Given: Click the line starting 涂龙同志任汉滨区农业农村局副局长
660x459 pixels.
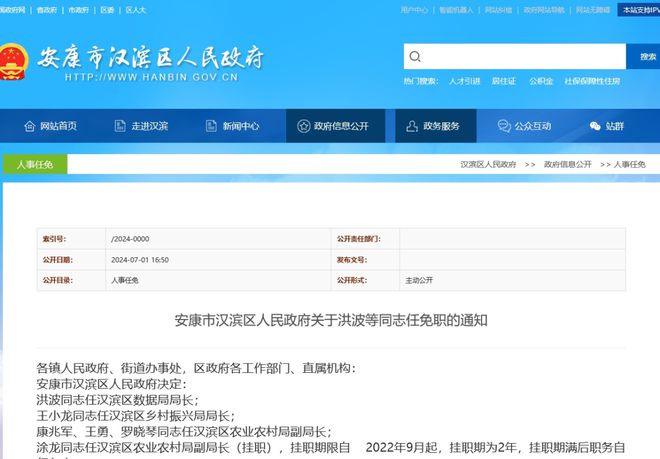Looking at the screenshot, I should coord(331,448).
